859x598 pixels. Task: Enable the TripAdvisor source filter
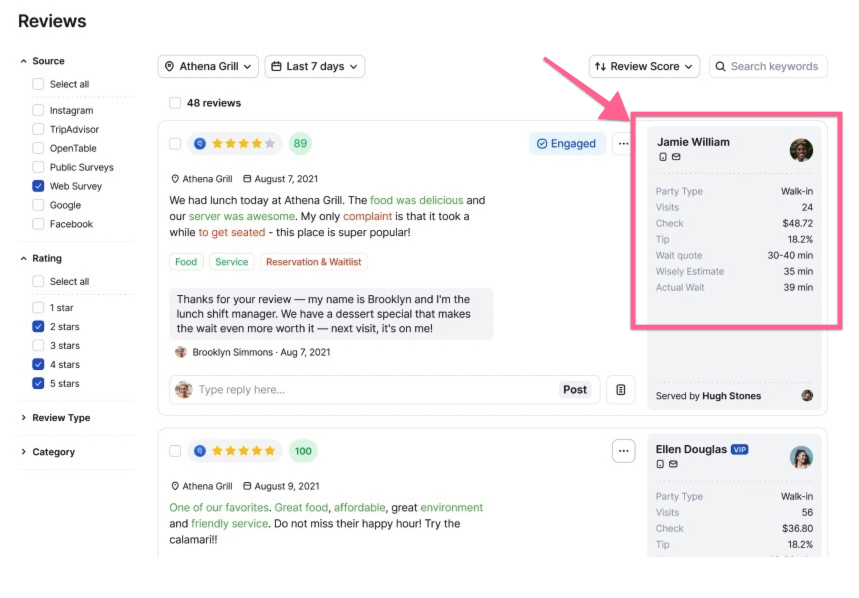(38, 129)
